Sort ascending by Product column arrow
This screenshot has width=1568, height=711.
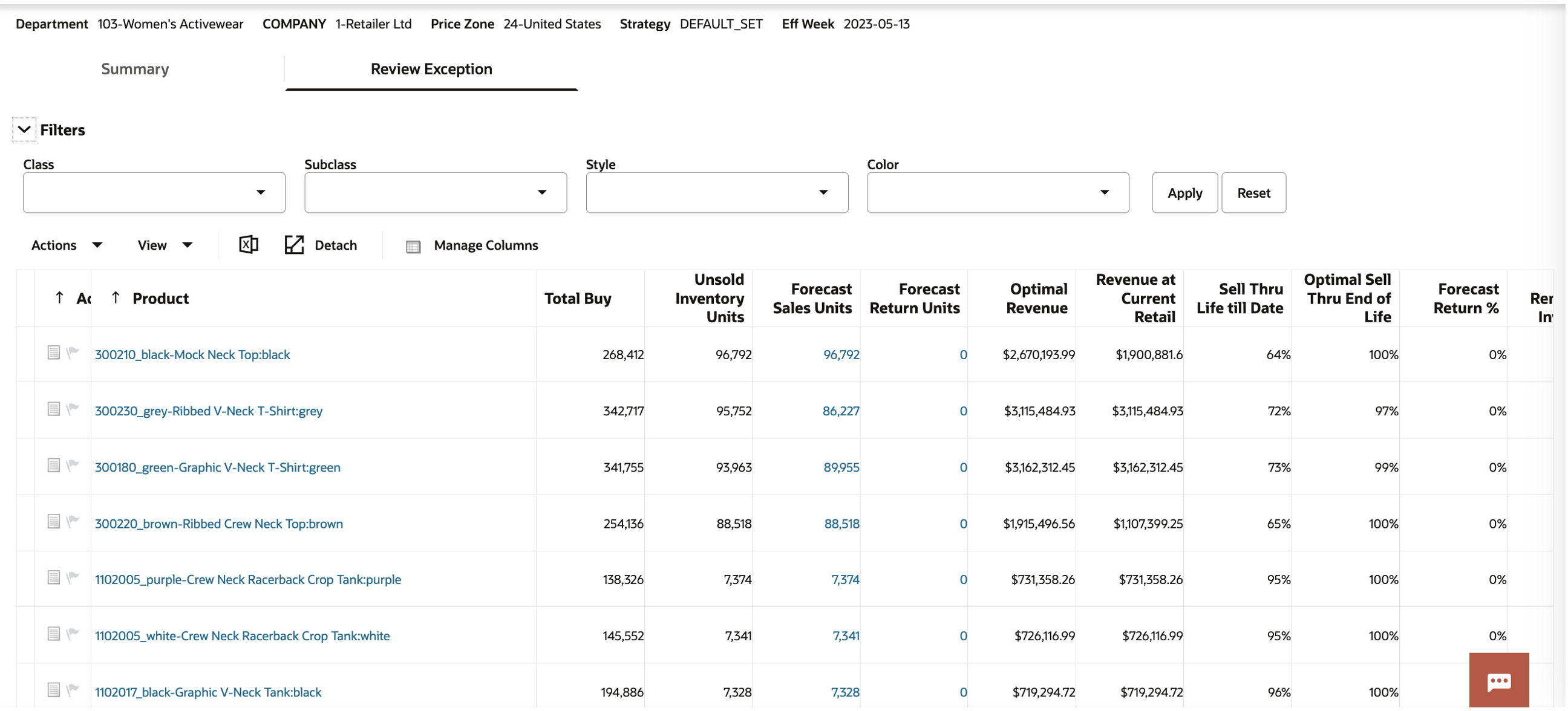(116, 298)
